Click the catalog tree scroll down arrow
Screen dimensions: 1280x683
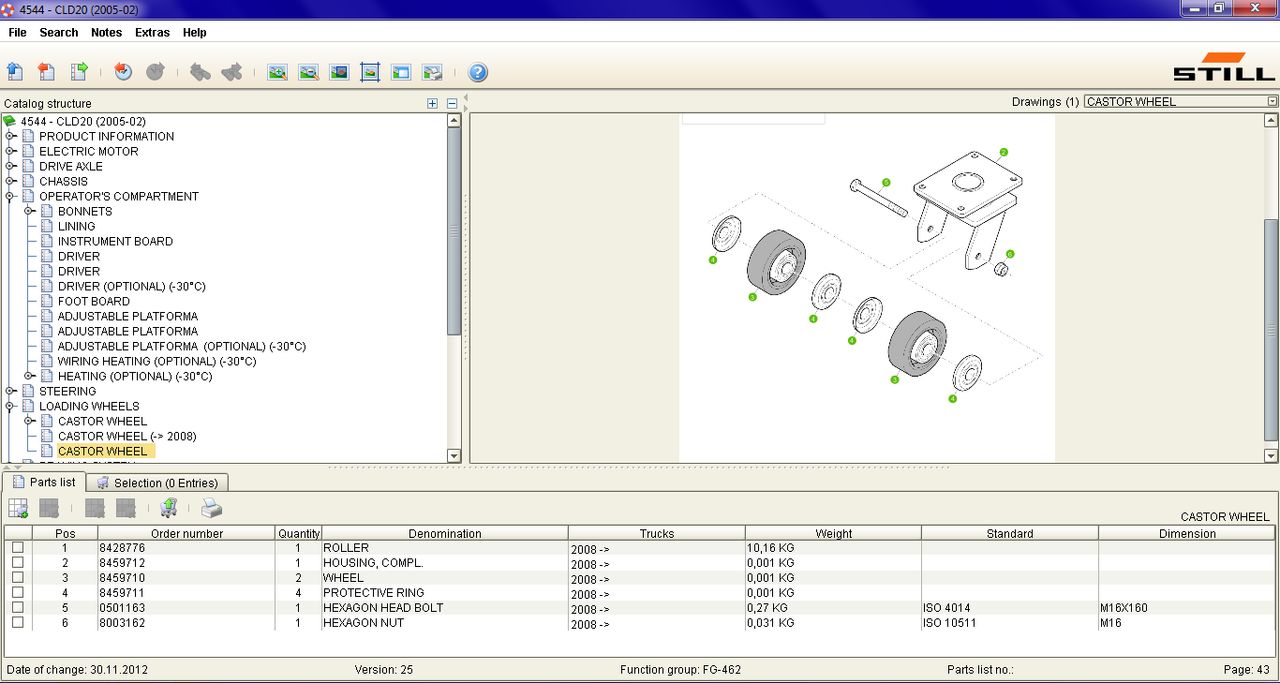click(454, 455)
